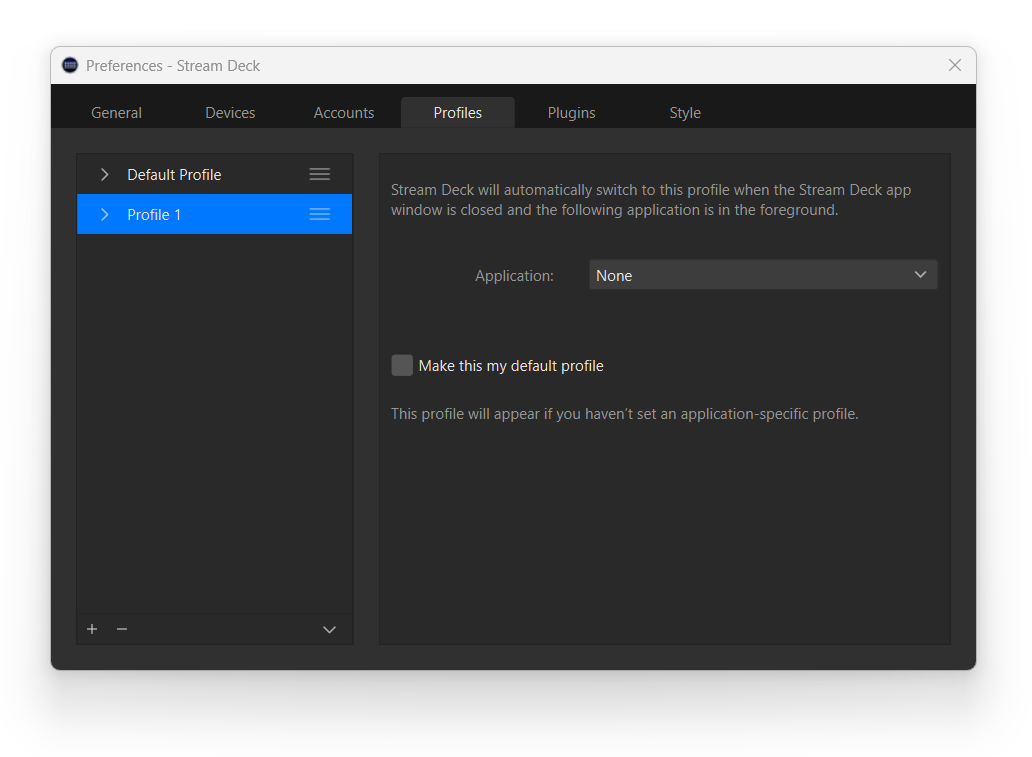Select the Default Profile row

215,174
